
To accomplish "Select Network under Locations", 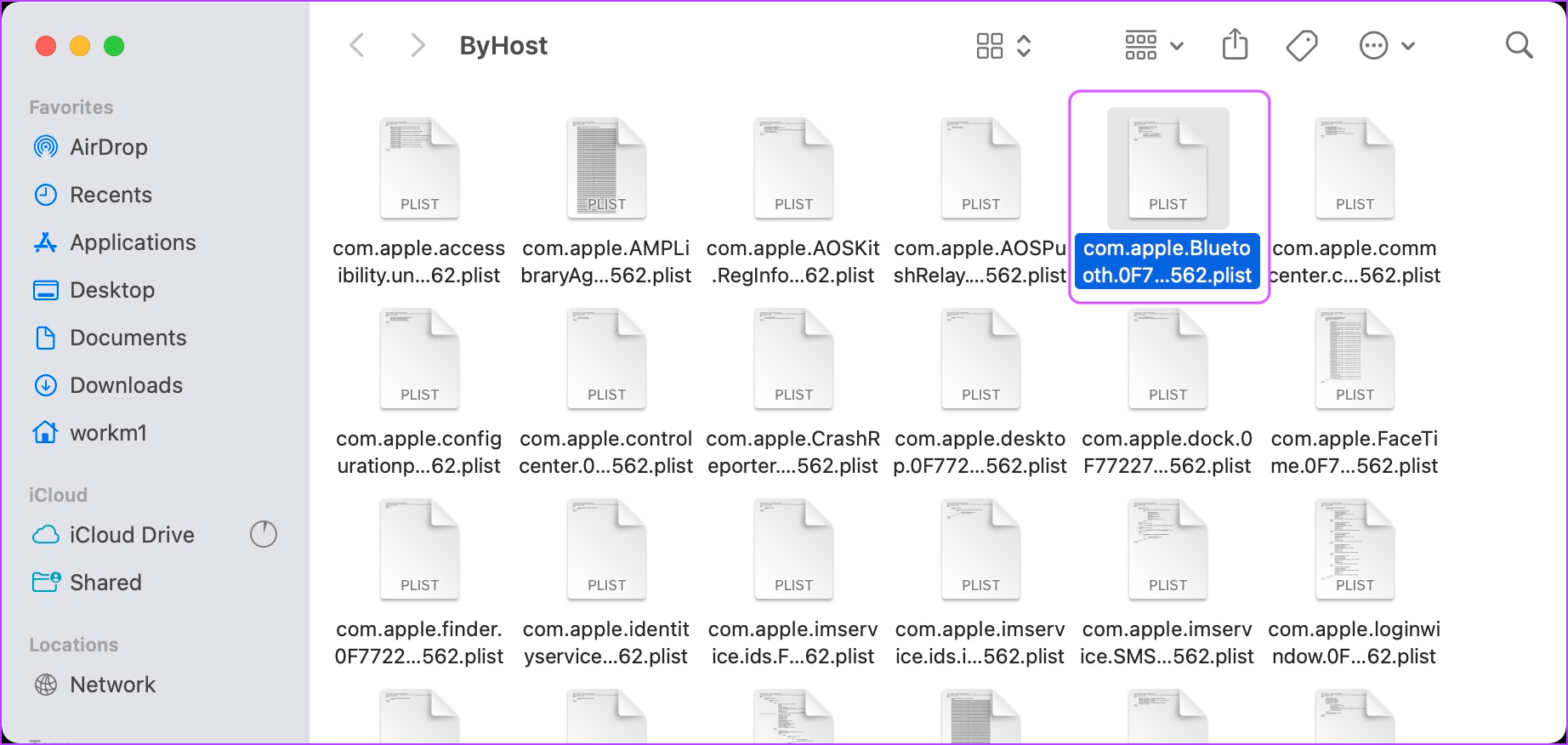I will [112, 685].
